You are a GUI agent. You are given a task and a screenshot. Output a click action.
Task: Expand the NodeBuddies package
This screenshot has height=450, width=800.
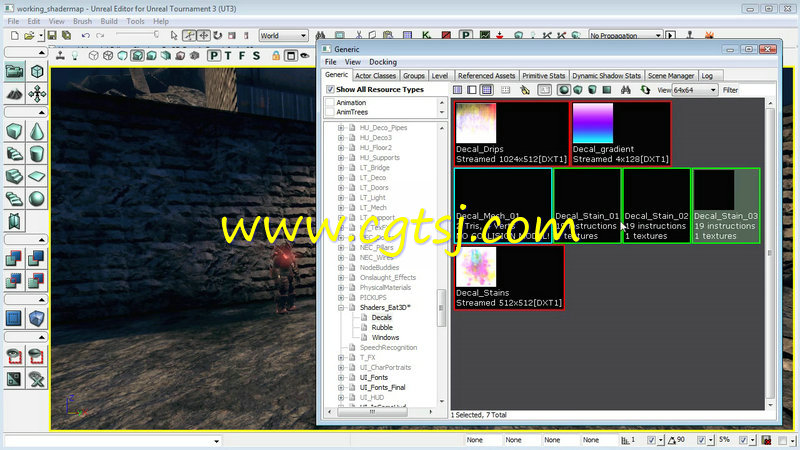[341, 267]
